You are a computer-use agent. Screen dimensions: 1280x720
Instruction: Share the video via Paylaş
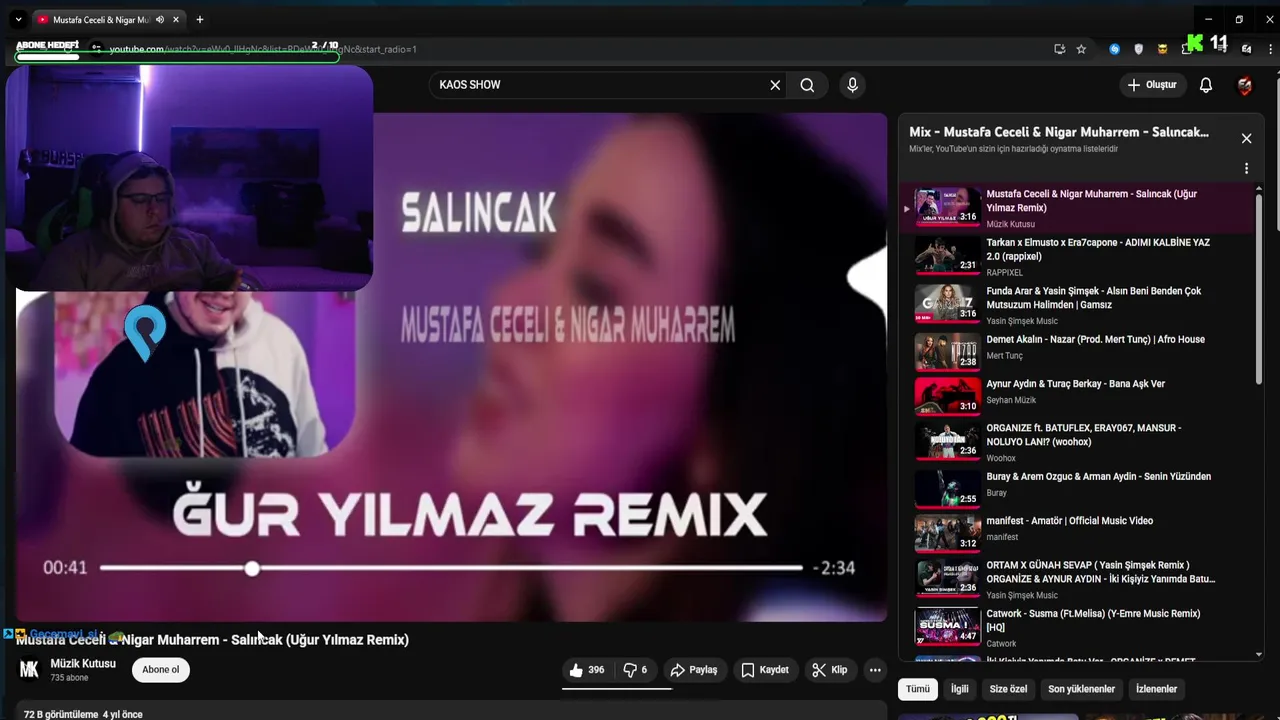[694, 670]
